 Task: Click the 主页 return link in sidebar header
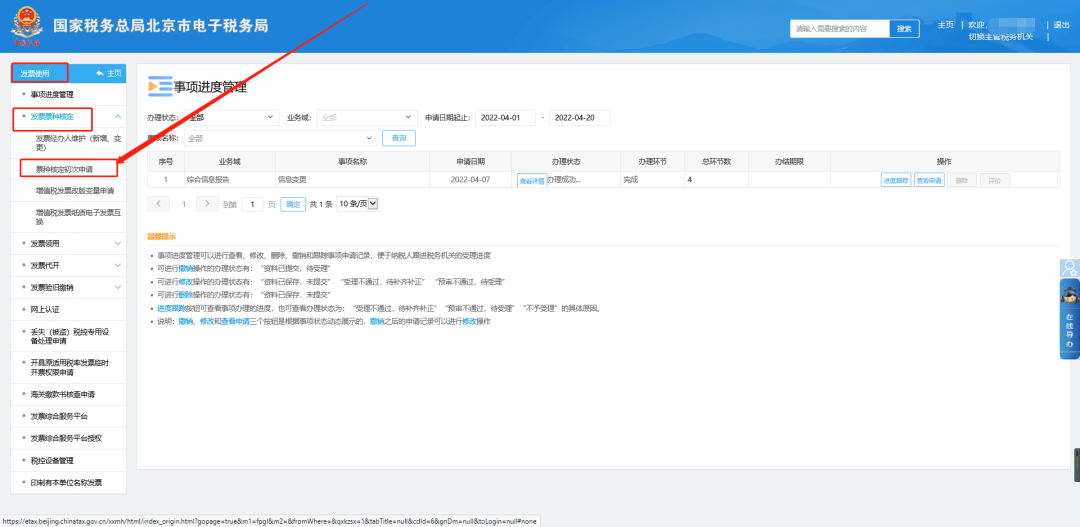(x=109, y=73)
